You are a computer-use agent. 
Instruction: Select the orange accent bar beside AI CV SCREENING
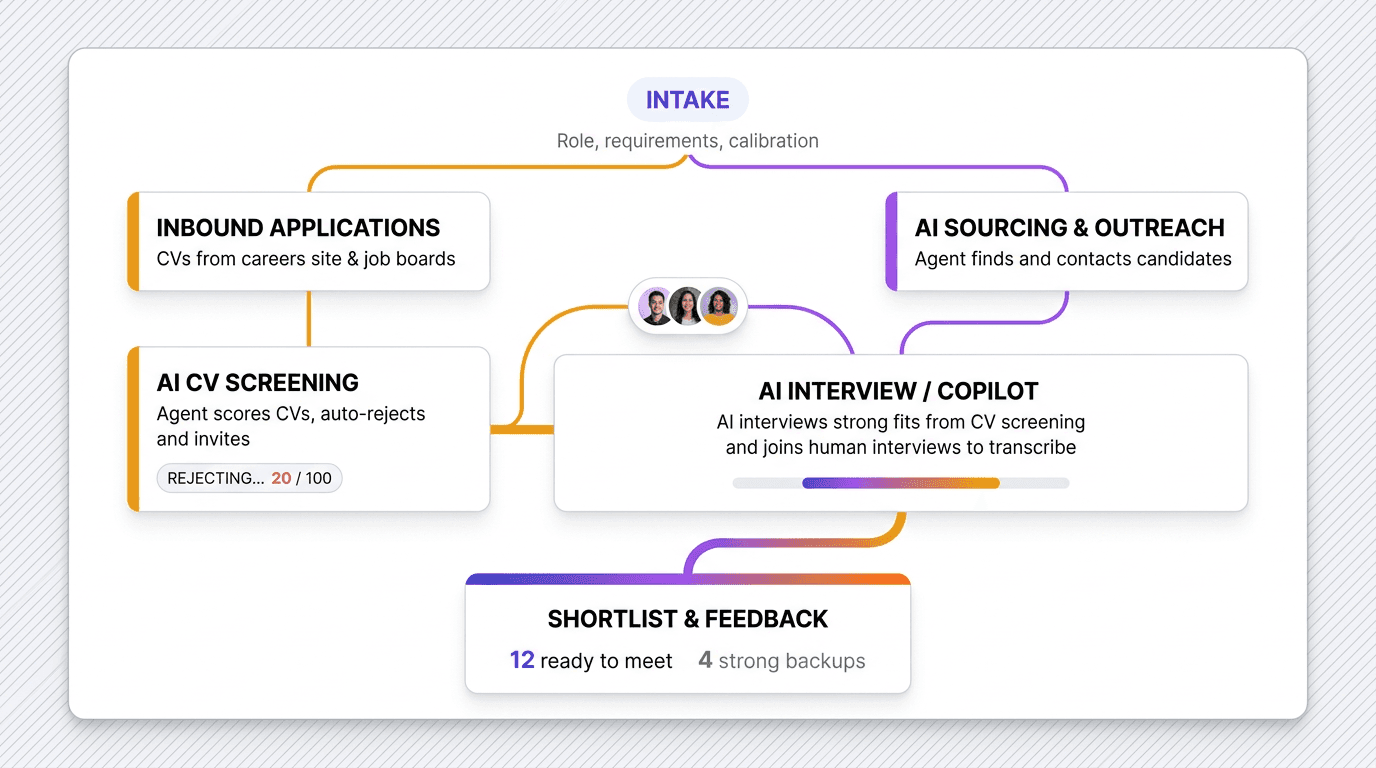[132, 428]
